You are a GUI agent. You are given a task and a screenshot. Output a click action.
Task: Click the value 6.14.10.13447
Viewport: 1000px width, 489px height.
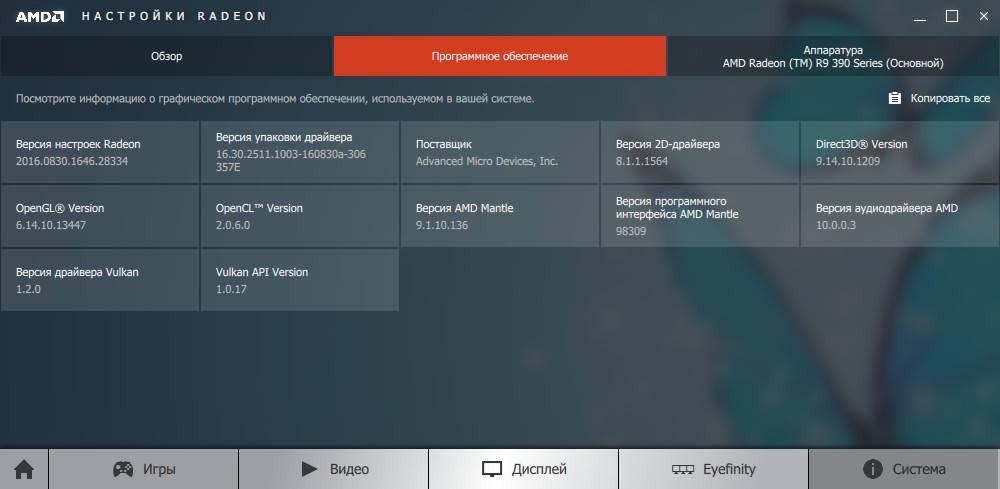click(51, 225)
